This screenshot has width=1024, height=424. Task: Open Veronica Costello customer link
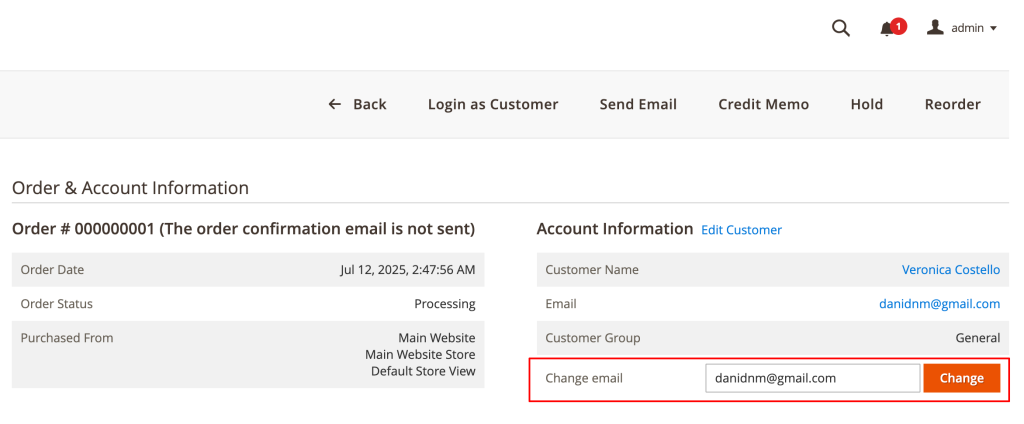950,270
